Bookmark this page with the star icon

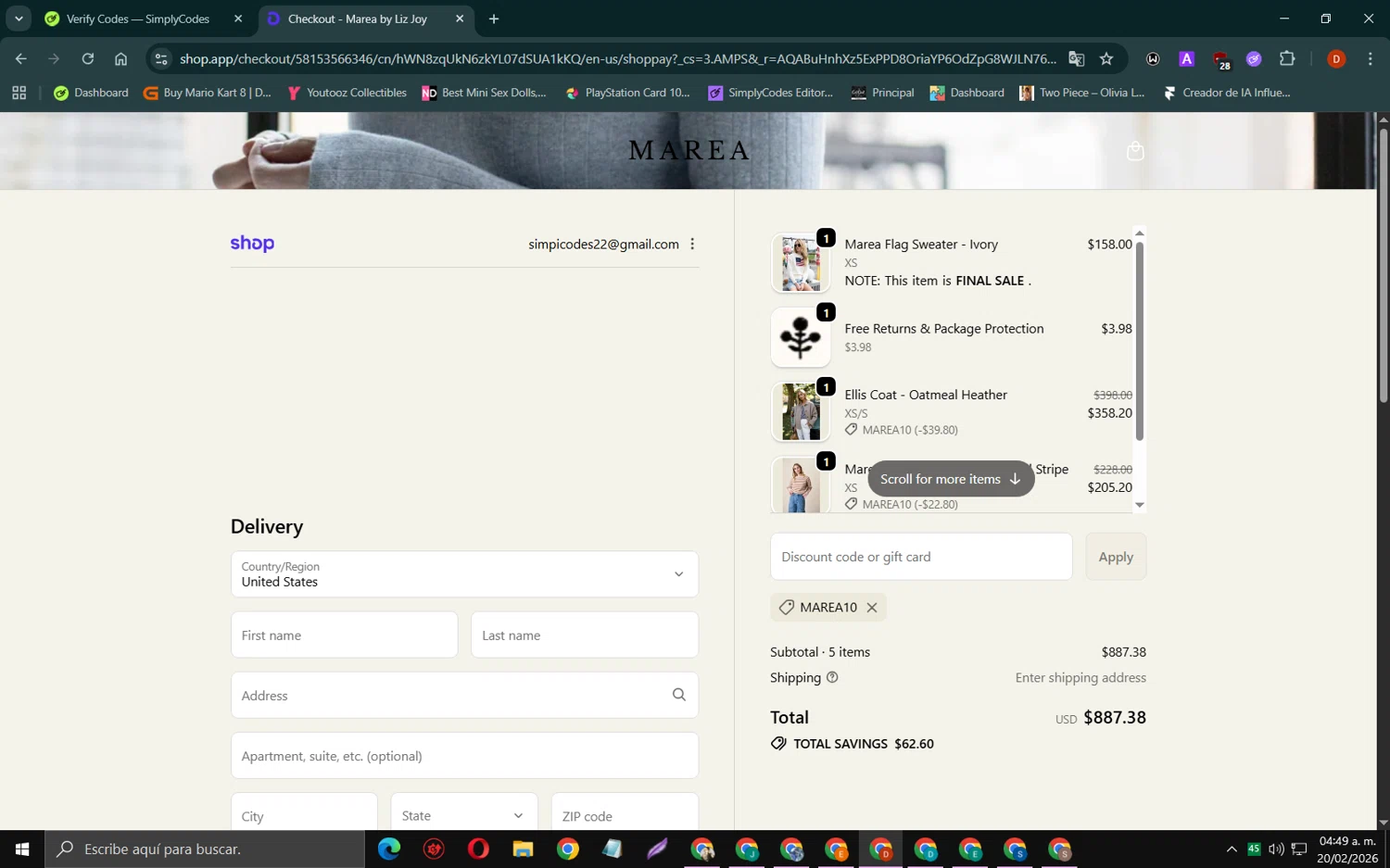click(x=1106, y=58)
